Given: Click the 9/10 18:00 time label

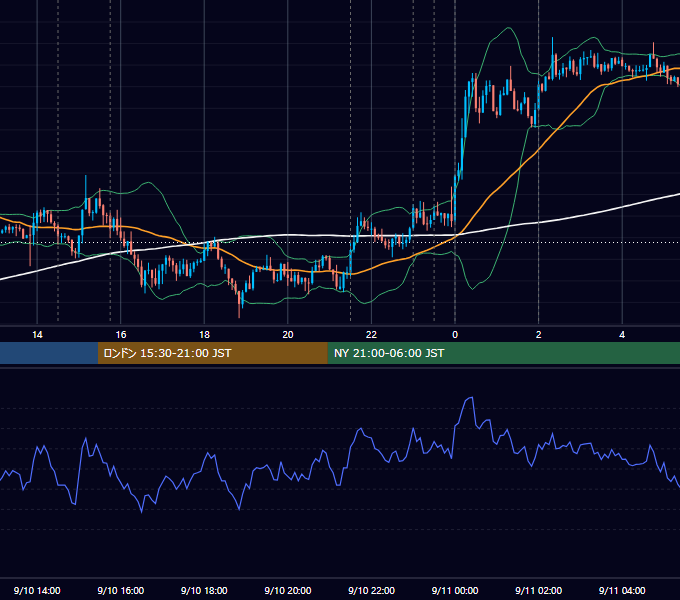Looking at the screenshot, I should tap(204, 590).
